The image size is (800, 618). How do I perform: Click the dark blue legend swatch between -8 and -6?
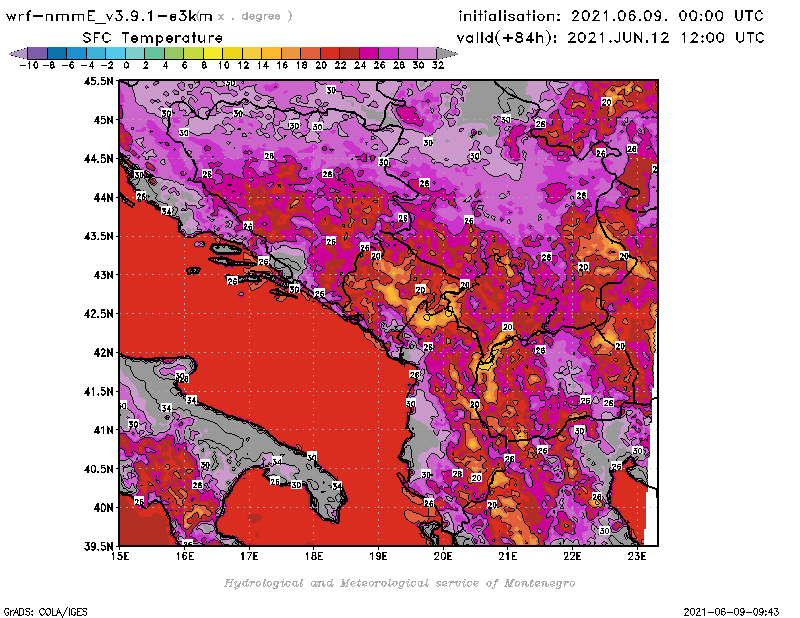[57, 53]
